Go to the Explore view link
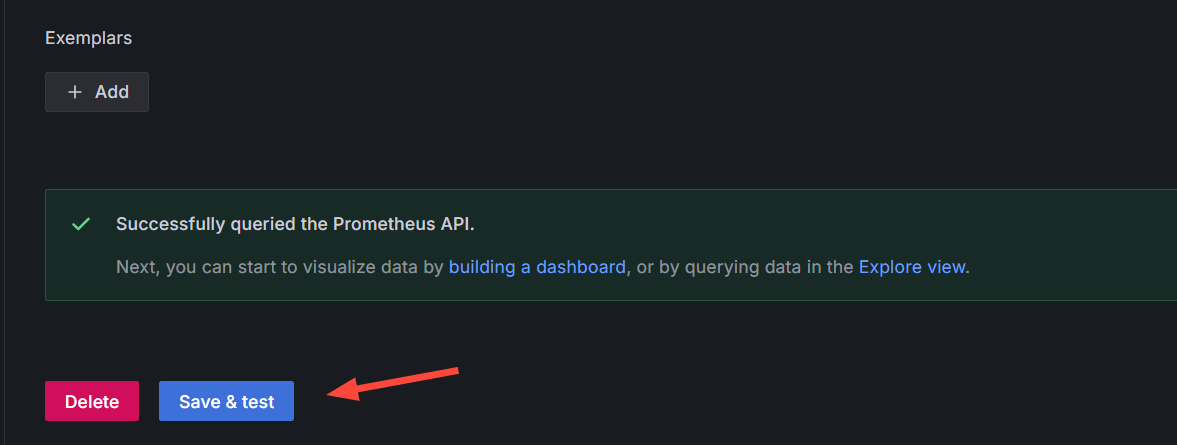The height and width of the screenshot is (445, 1177). pyautogui.click(x=911, y=267)
